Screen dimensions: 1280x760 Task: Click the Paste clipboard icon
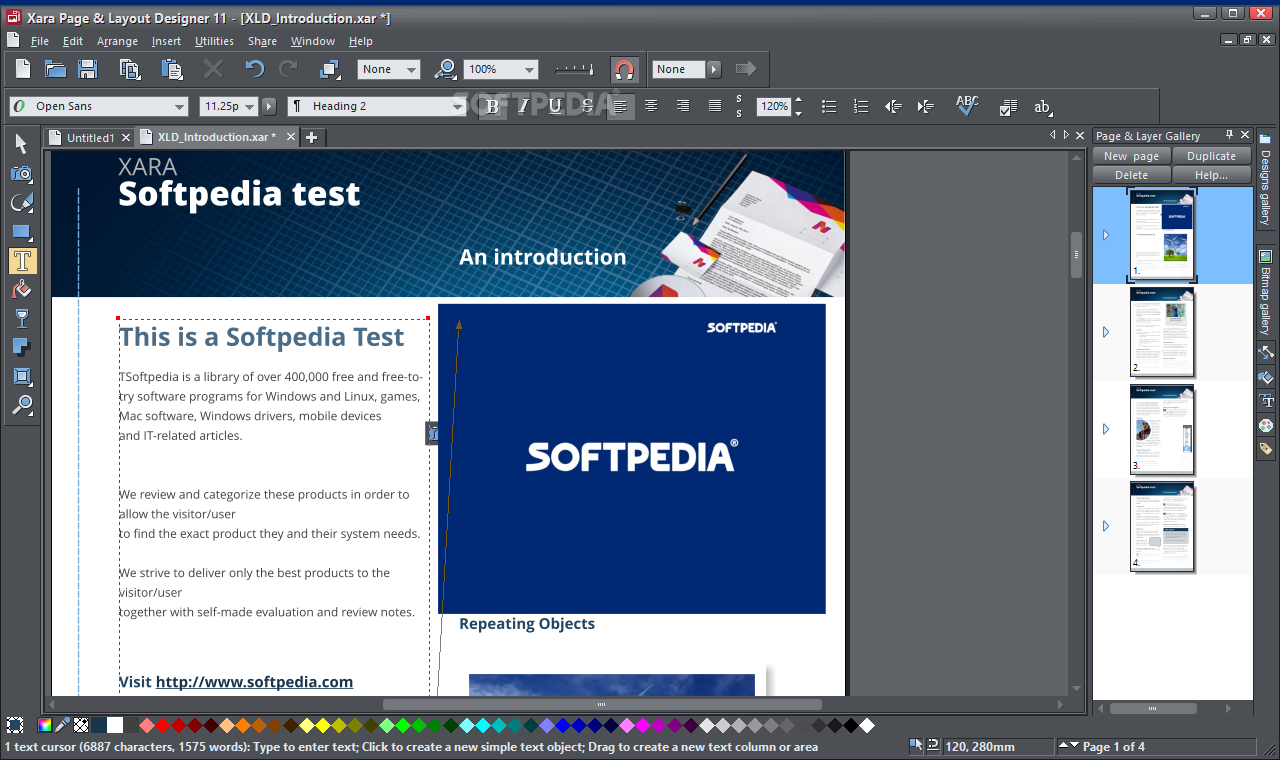(172, 69)
